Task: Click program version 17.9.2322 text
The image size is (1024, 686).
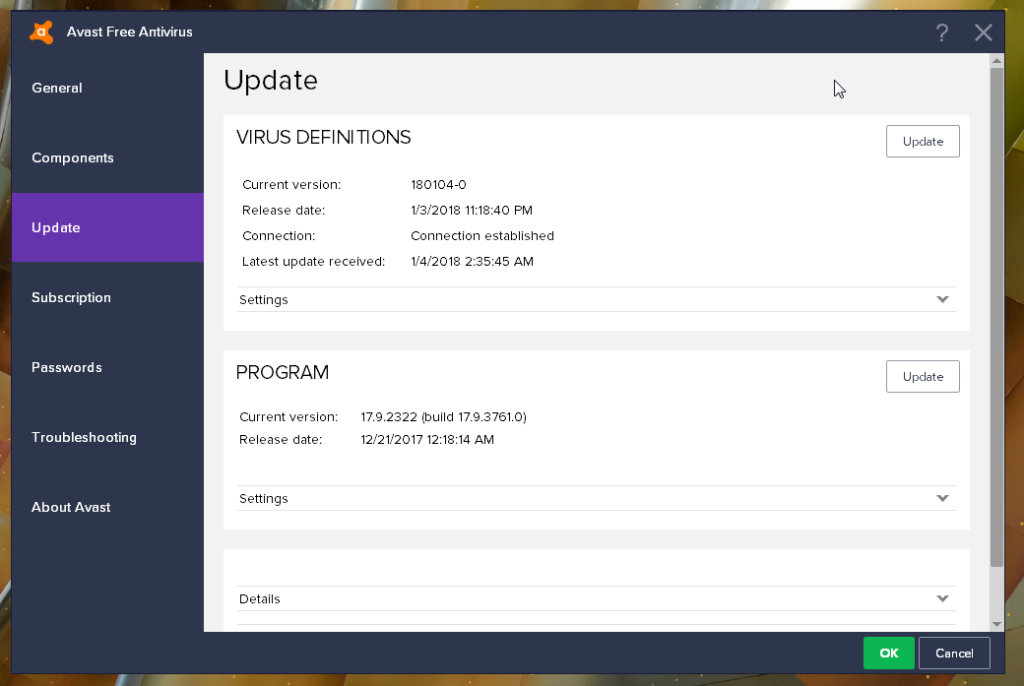Action: pos(443,417)
